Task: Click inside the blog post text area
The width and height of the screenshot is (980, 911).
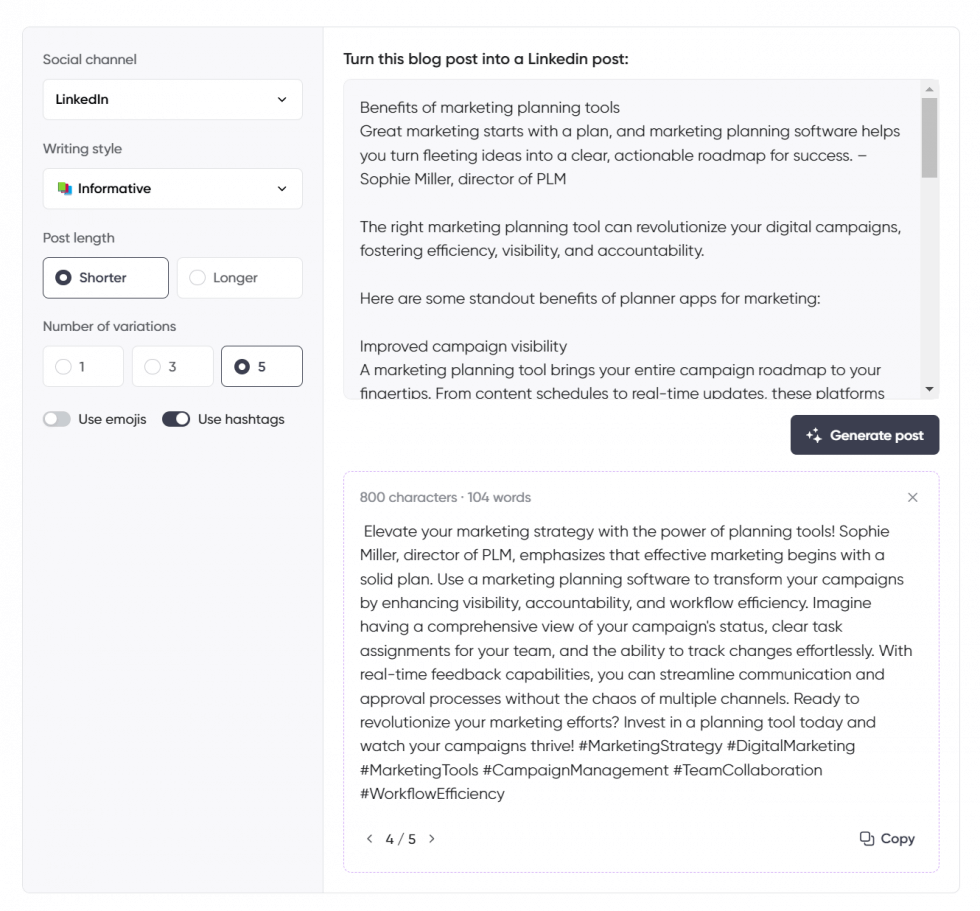Action: point(630,240)
